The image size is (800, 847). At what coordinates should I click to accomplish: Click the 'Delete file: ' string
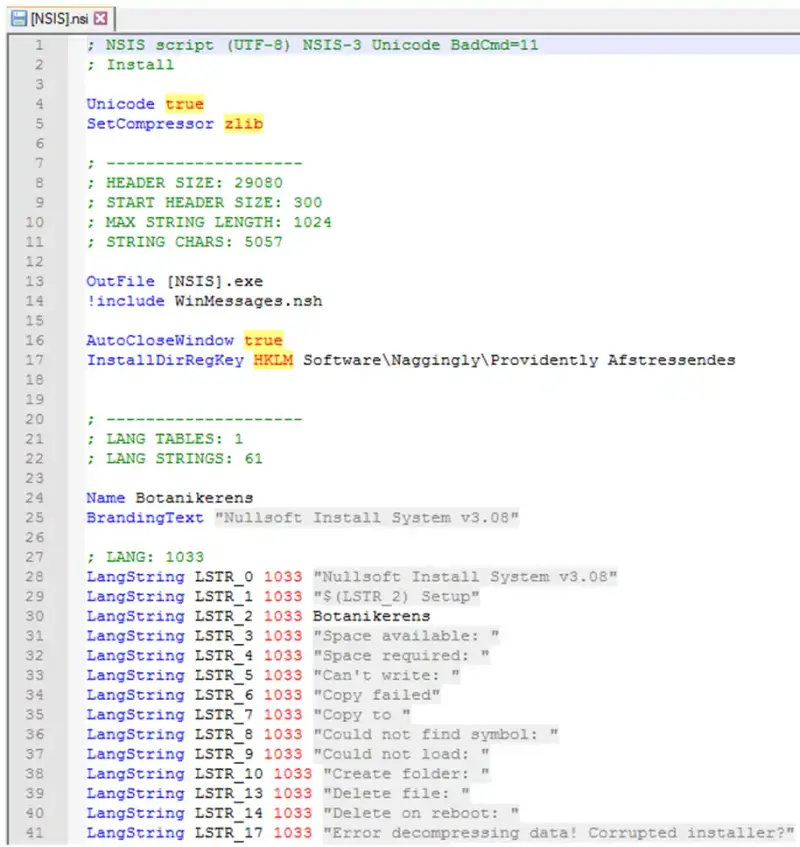click(396, 794)
